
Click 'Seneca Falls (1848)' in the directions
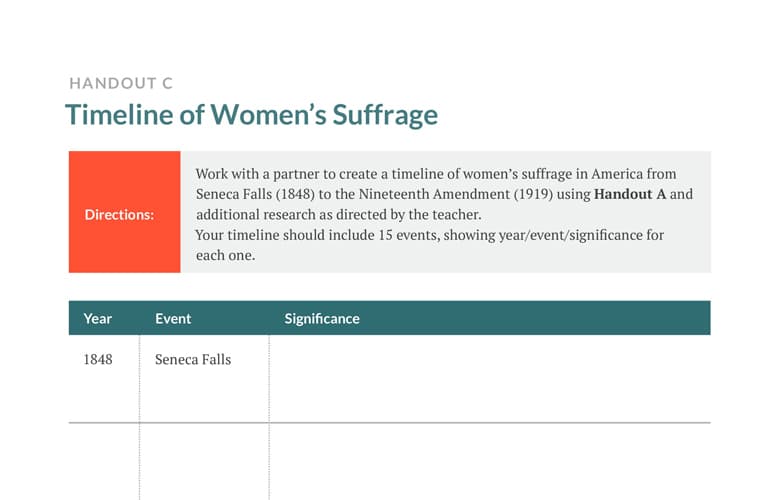point(255,194)
